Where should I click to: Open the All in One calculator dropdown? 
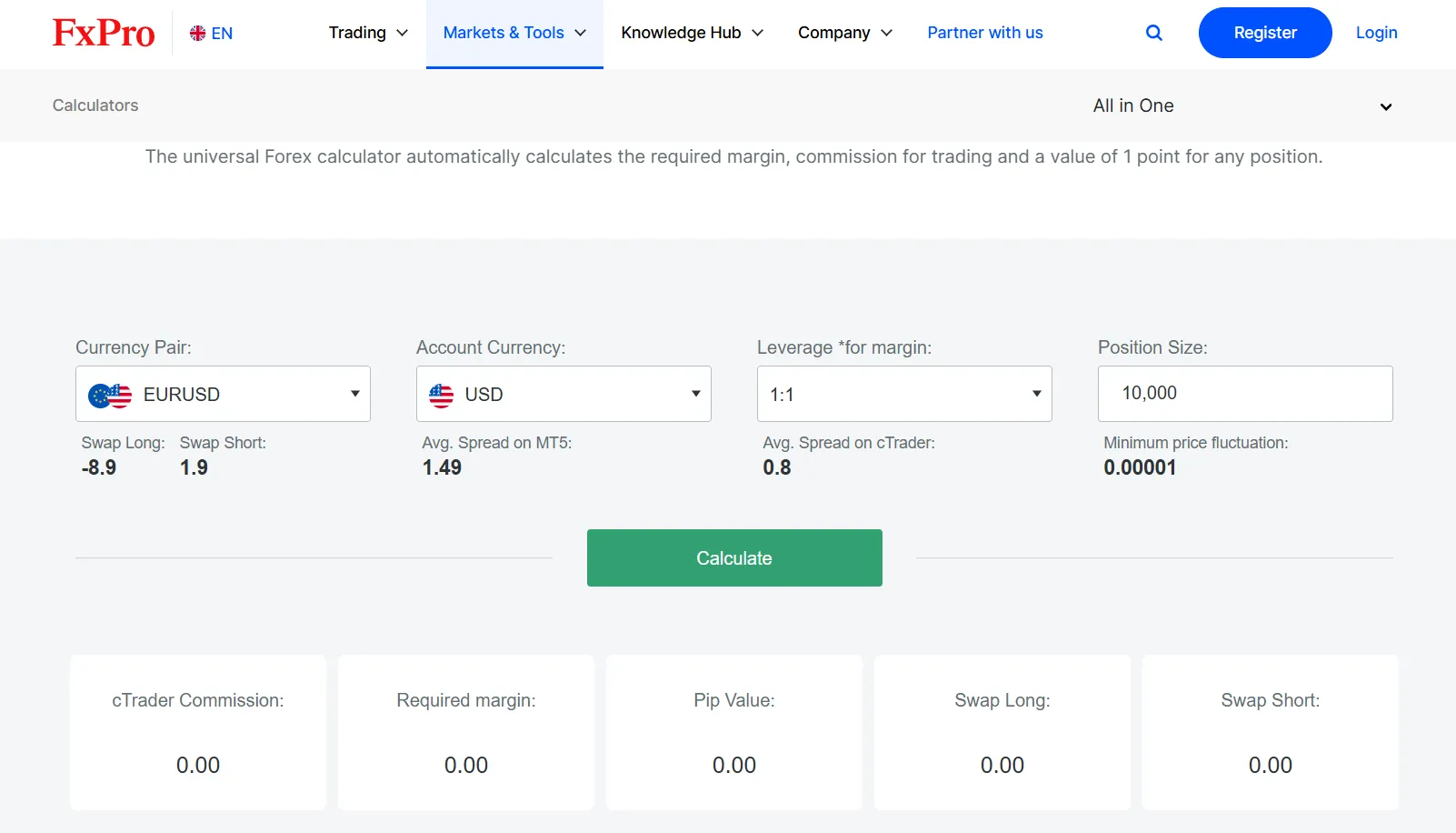(x=1242, y=106)
